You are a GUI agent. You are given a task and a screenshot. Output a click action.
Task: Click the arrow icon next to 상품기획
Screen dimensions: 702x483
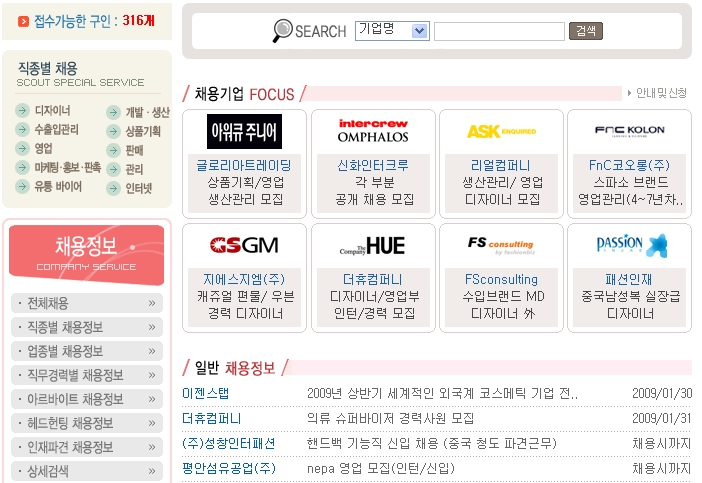tap(113, 131)
